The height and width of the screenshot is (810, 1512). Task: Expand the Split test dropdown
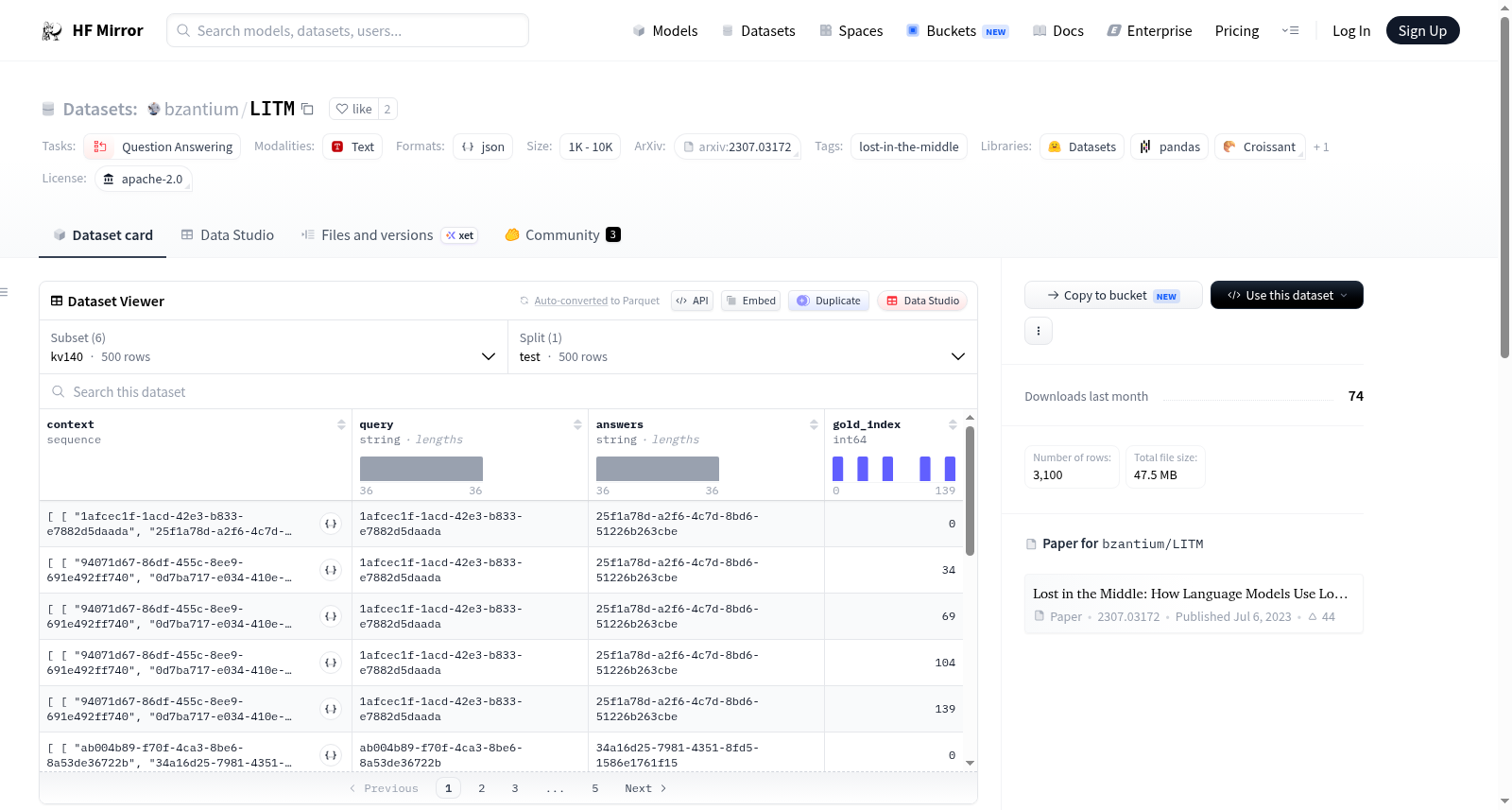[x=743, y=347]
